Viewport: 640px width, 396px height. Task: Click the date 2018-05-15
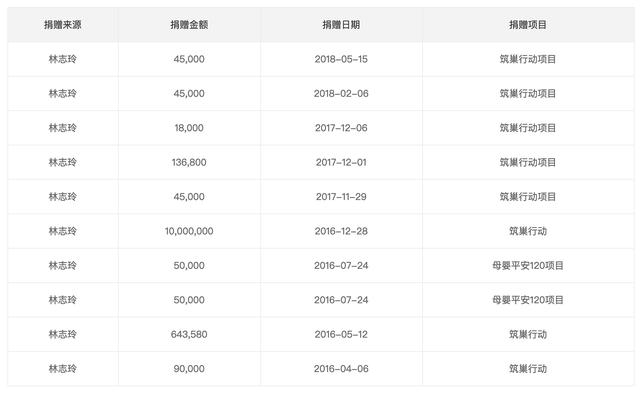341,59
